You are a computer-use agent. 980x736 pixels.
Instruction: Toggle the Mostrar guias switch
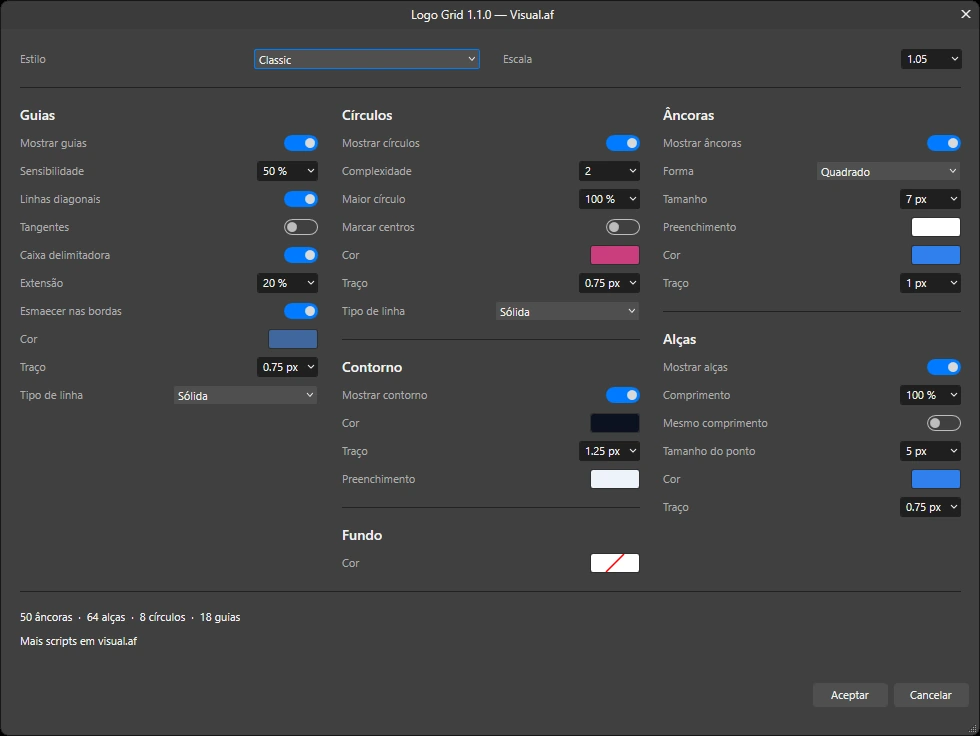pos(301,143)
